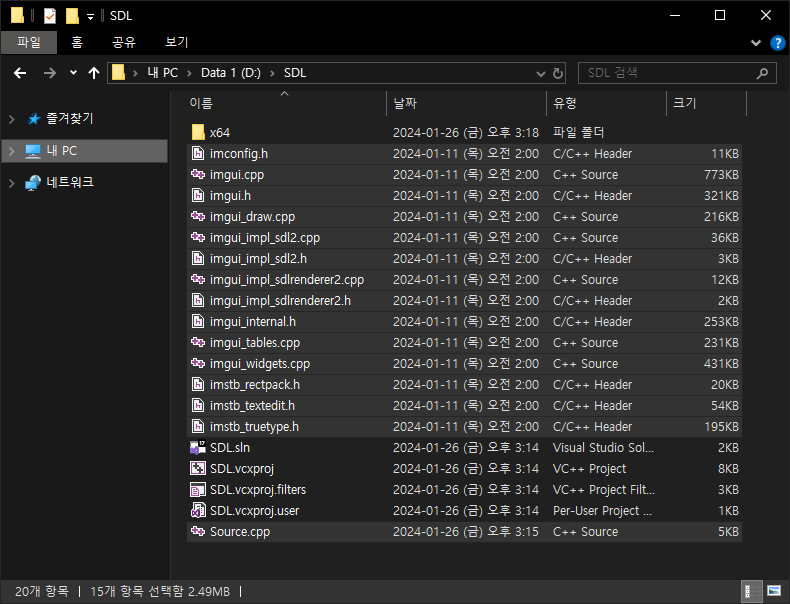Open the 공유 ribbon tab
This screenshot has height=604, width=790.
124,42
